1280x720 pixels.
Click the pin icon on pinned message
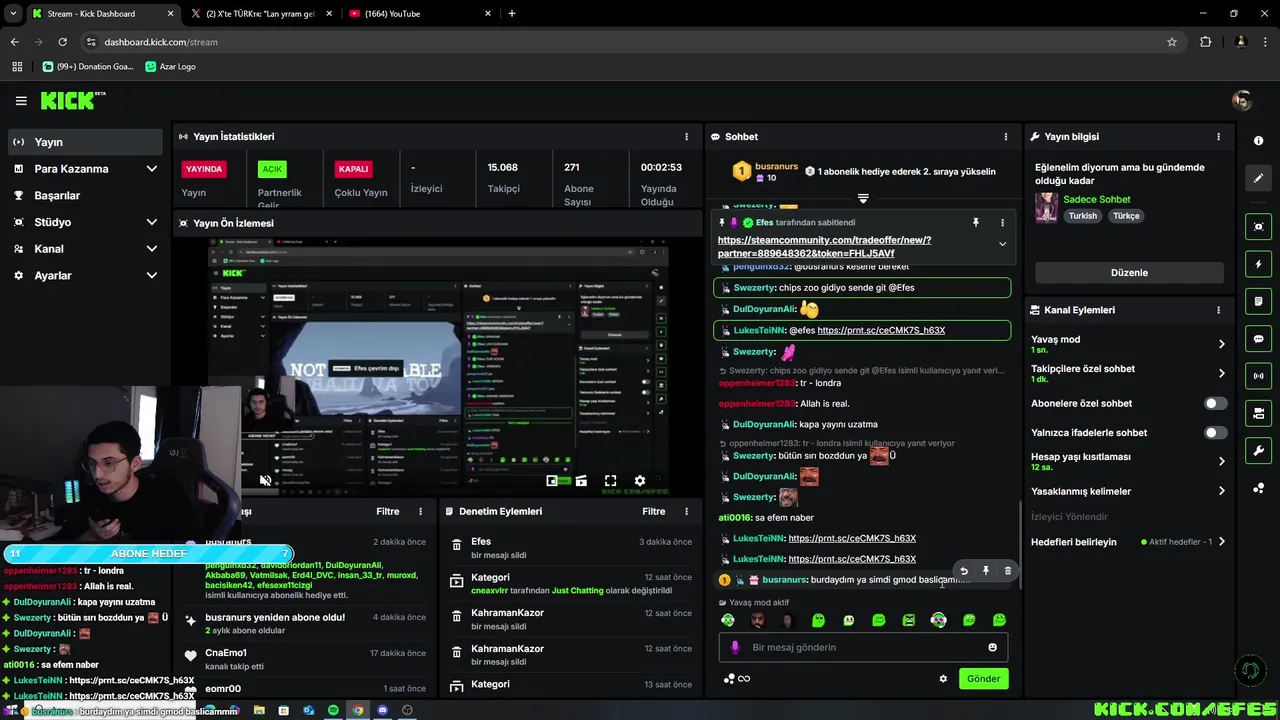point(976,223)
